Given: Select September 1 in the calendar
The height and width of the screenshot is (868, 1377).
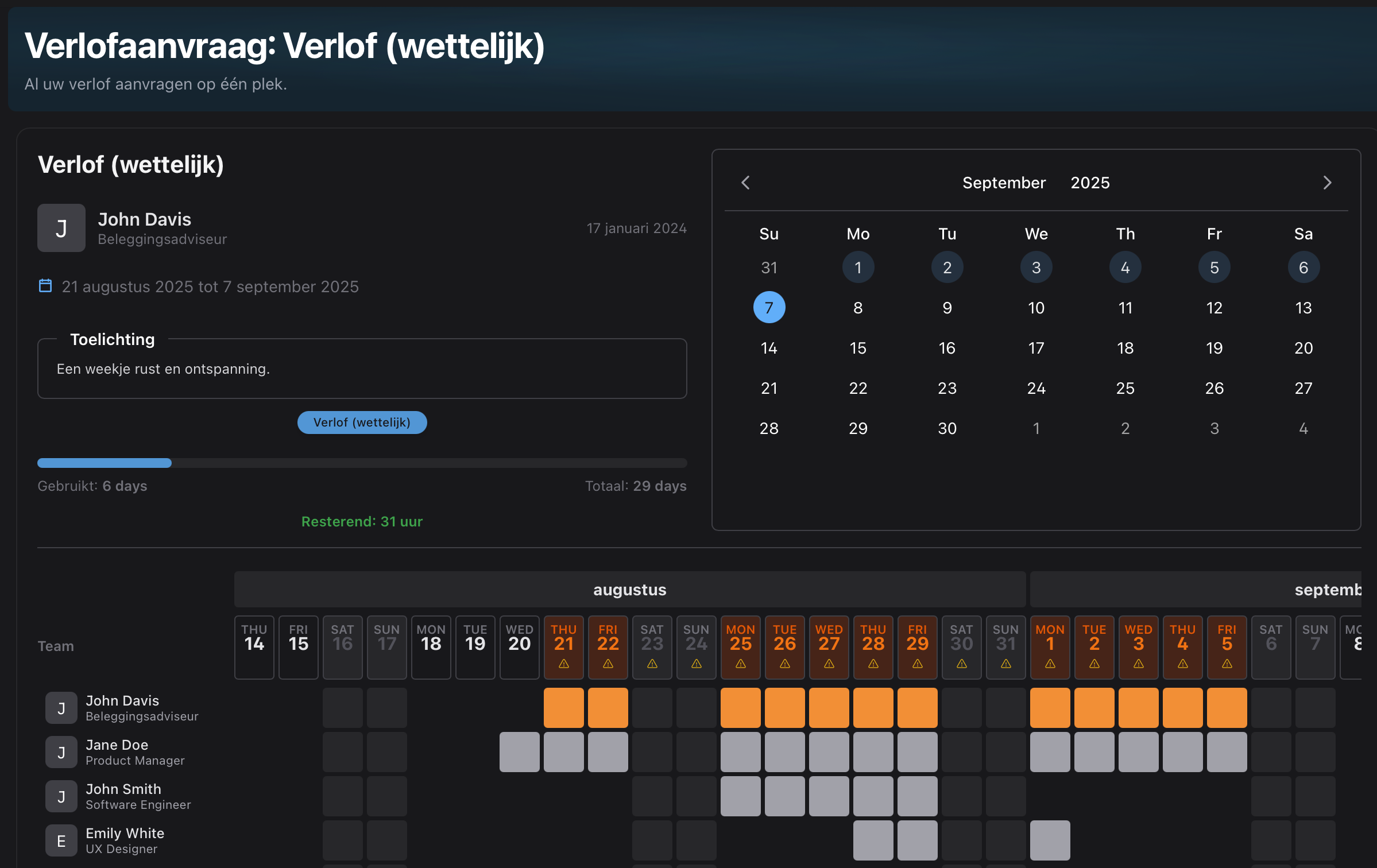Looking at the screenshot, I should pyautogui.click(x=858, y=268).
